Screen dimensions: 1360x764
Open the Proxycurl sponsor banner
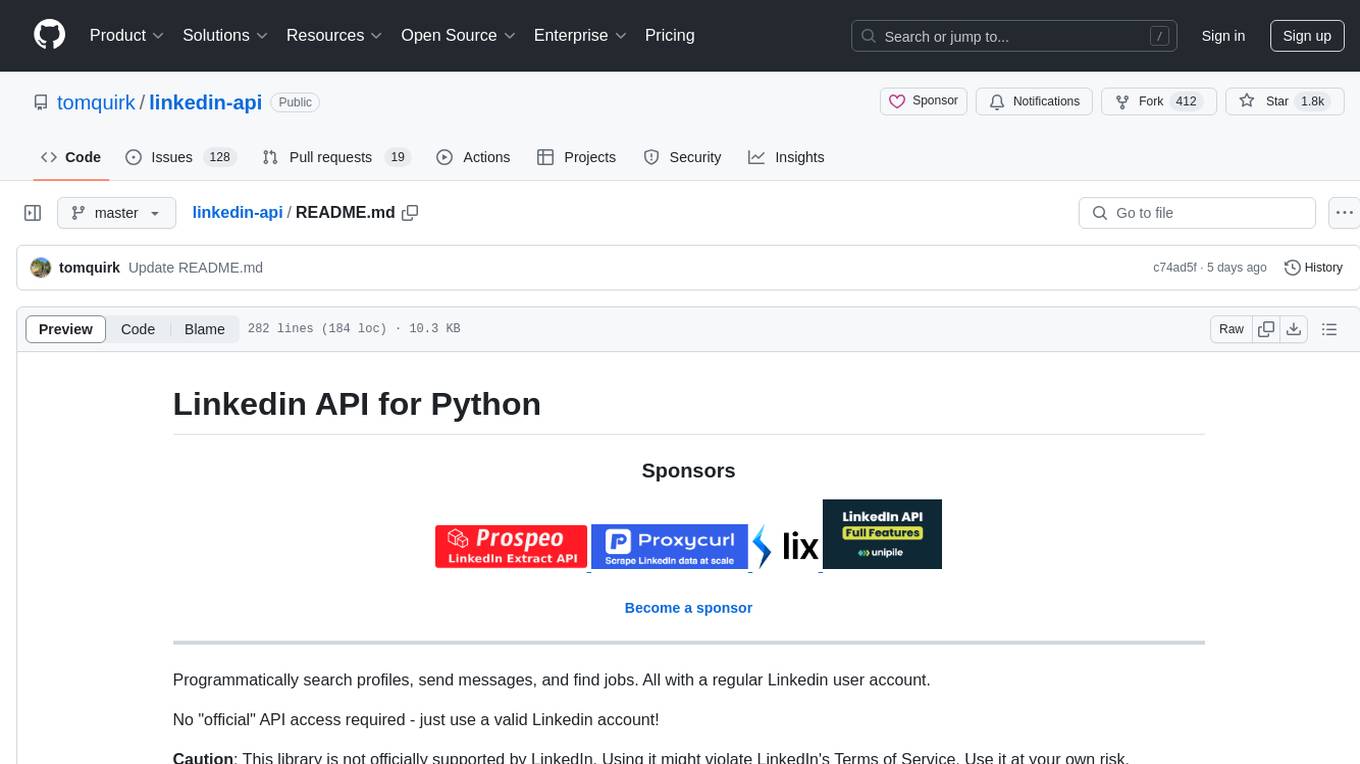coord(670,546)
